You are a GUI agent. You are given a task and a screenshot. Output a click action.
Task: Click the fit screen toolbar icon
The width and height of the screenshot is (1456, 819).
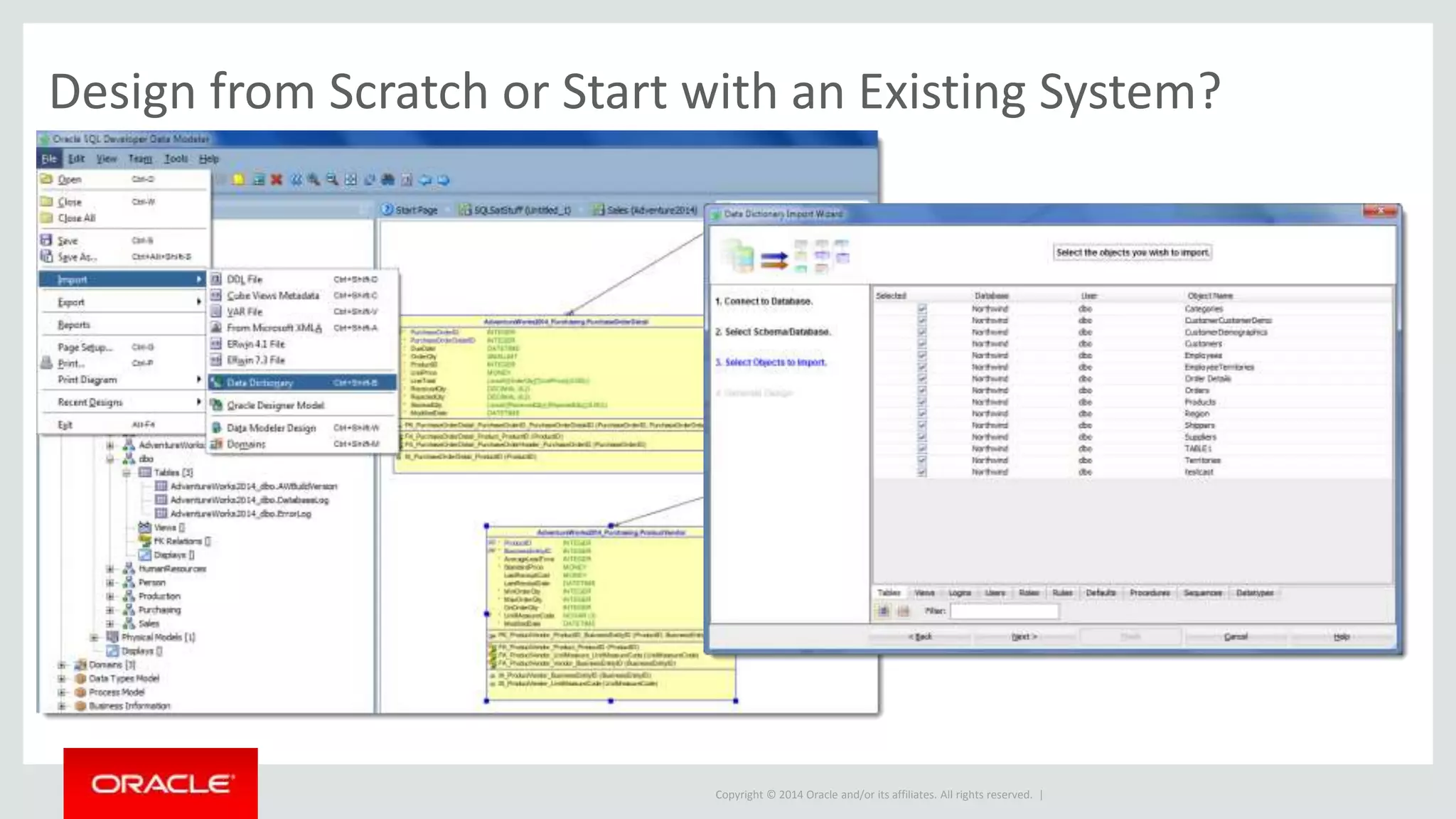(x=350, y=180)
